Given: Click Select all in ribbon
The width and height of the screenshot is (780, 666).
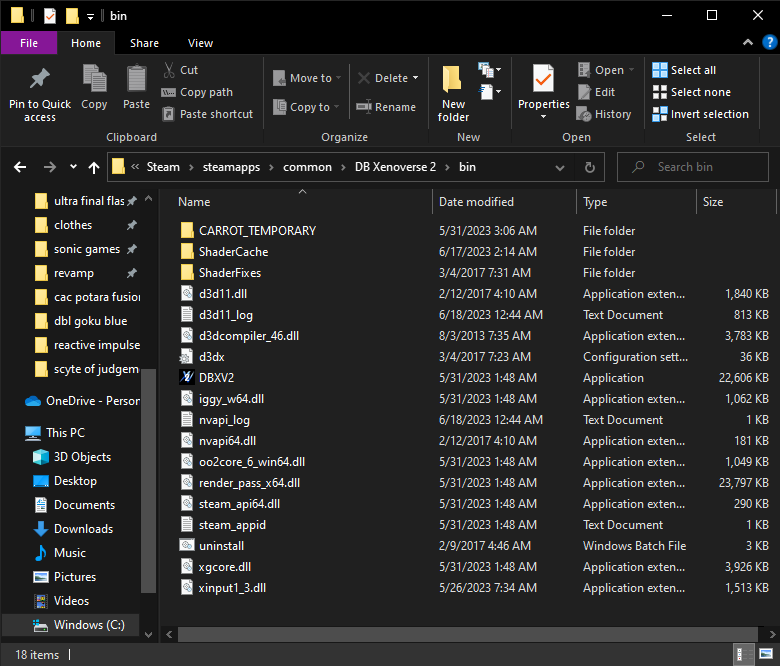Looking at the screenshot, I should point(684,70).
